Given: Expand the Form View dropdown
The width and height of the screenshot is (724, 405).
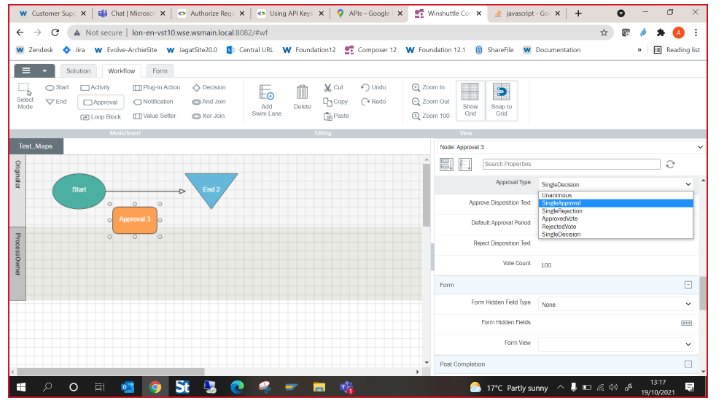Looking at the screenshot, I should pyautogui.click(x=615, y=342).
